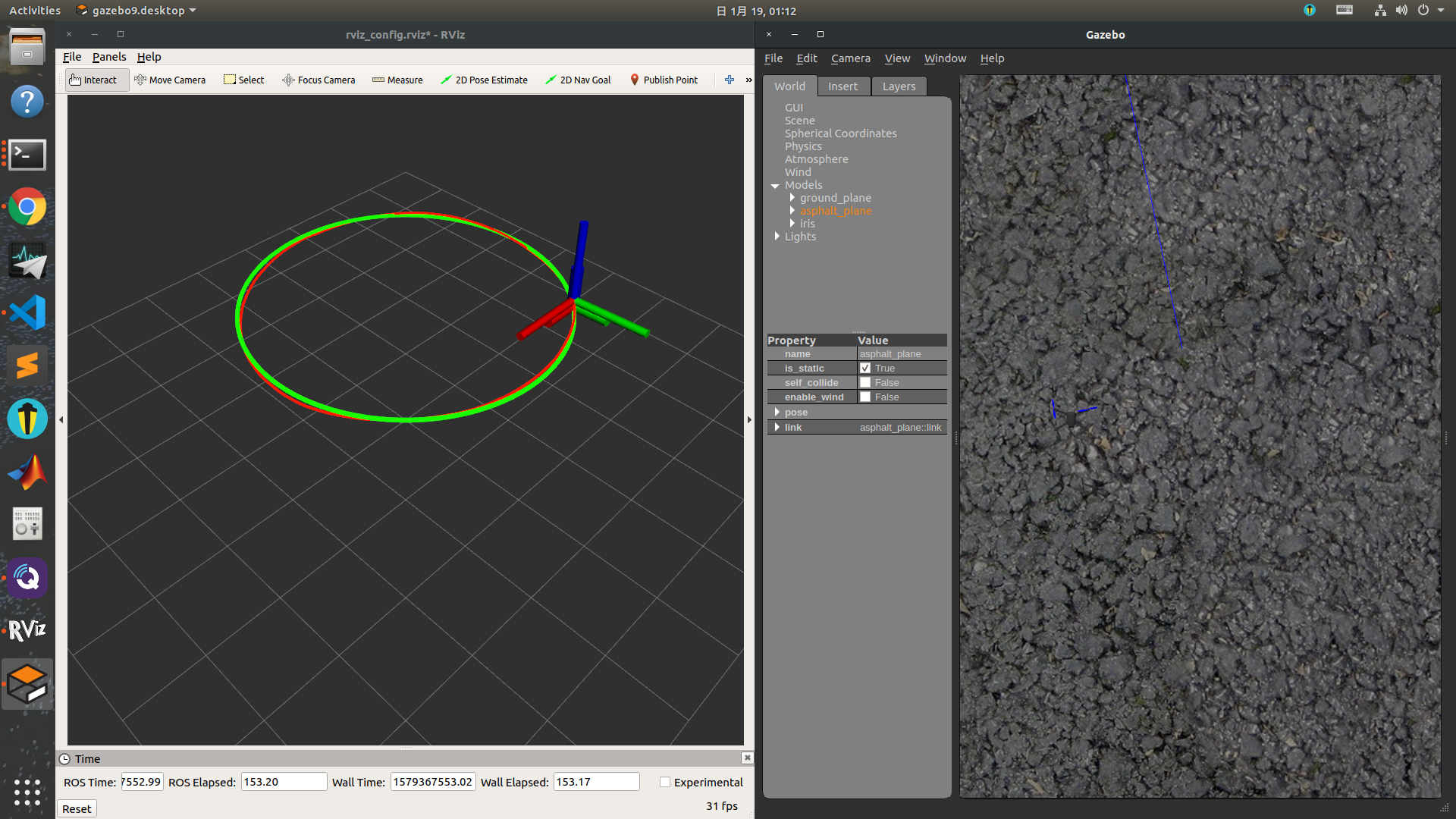Activate the 2D Nav Goal tool
Image resolution: width=1456 pixels, height=819 pixels.
[x=578, y=80]
